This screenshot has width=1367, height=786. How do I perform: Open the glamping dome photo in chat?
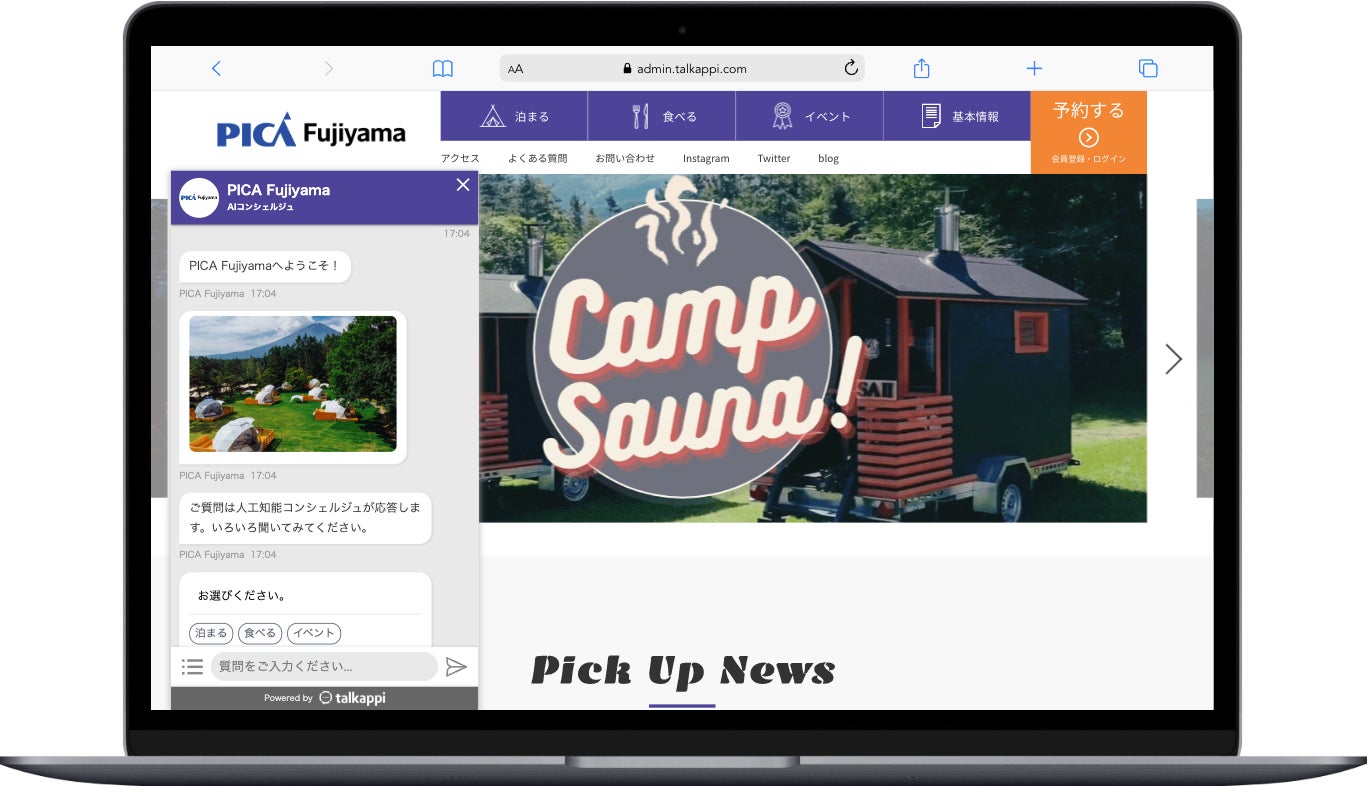point(293,384)
